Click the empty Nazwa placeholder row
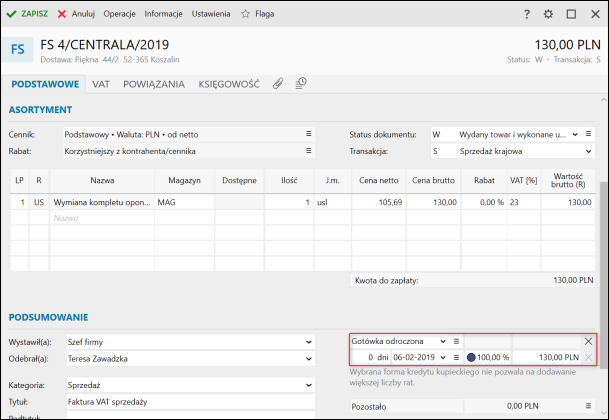The height and width of the screenshot is (420, 609). (x=102, y=218)
